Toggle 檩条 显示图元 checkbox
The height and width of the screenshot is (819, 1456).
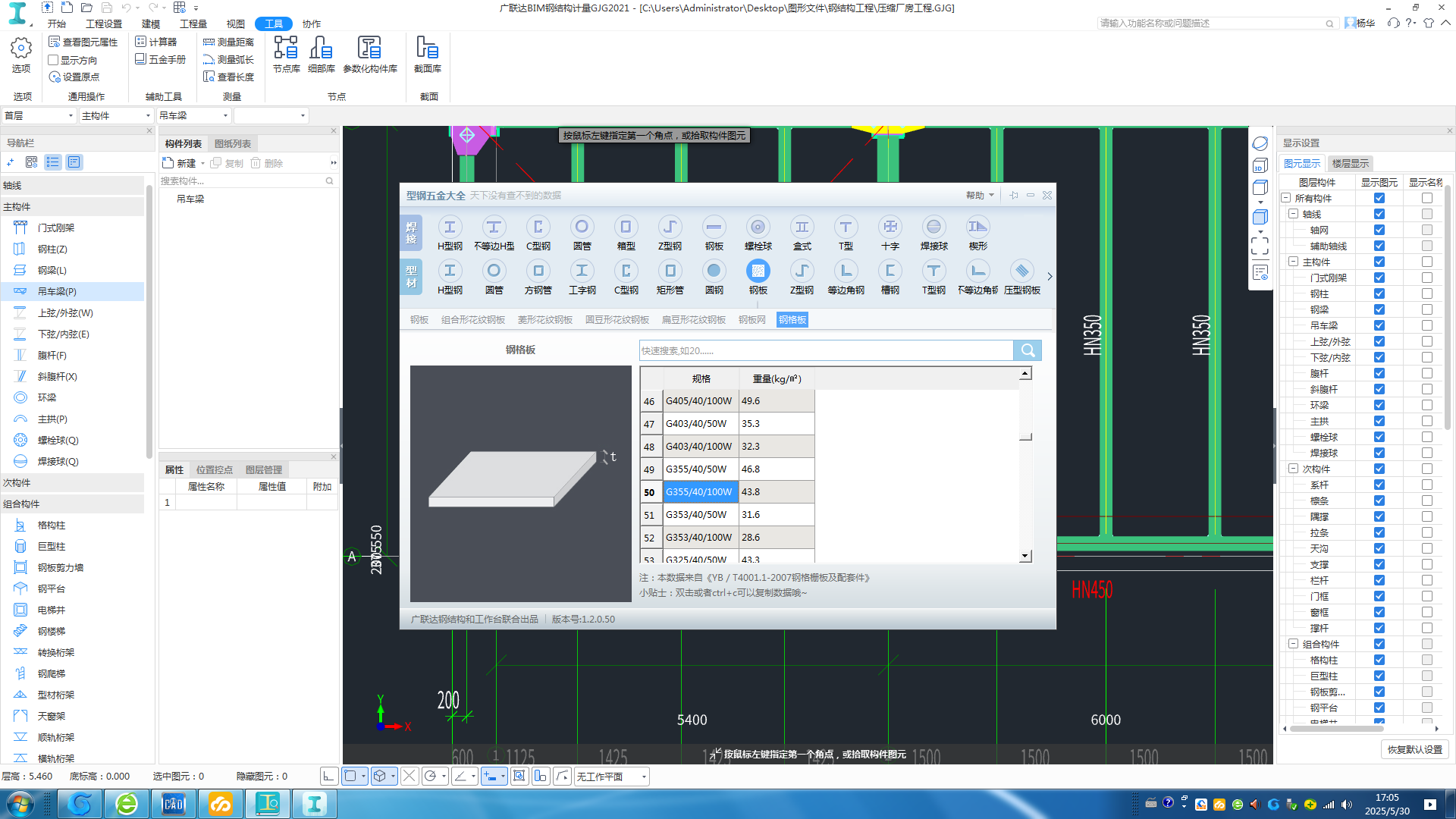pyautogui.click(x=1379, y=500)
